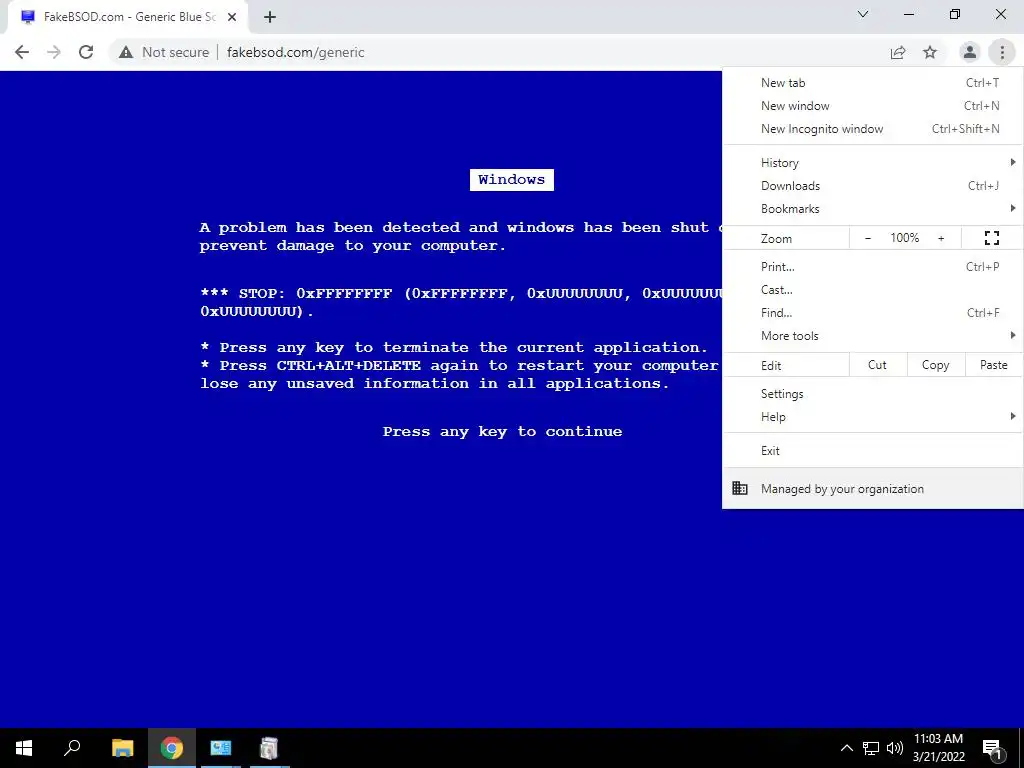Open the tab search chevron

[x=863, y=14]
